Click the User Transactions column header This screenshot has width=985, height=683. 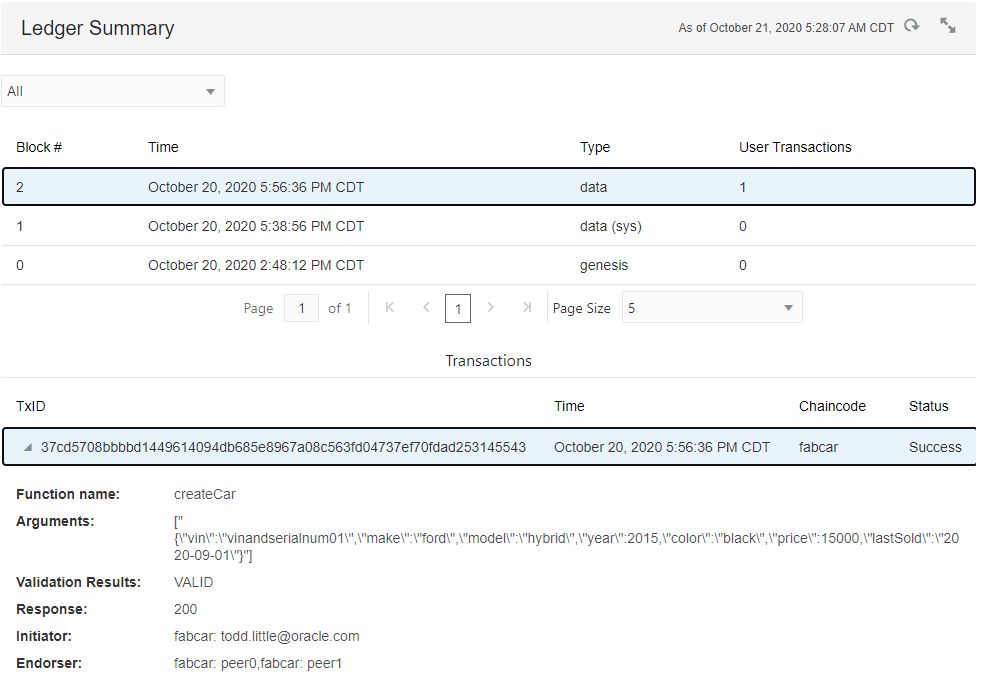coord(793,147)
